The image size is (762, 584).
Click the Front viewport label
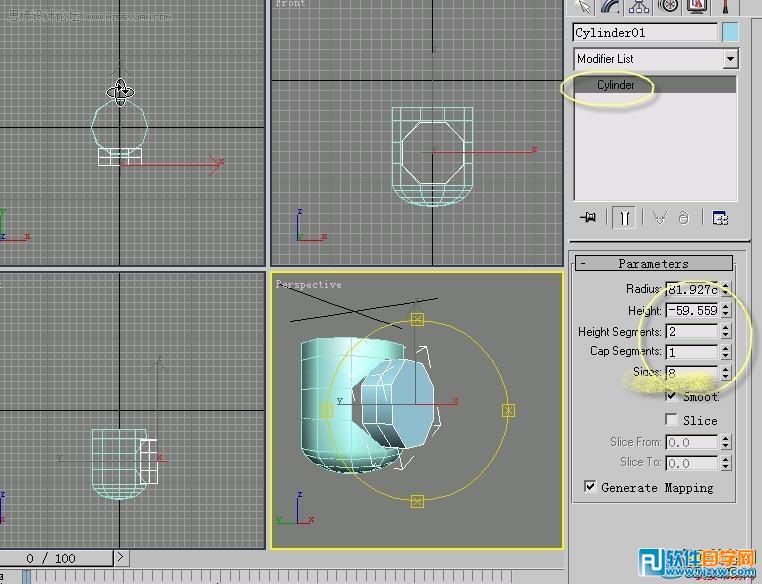290,3
